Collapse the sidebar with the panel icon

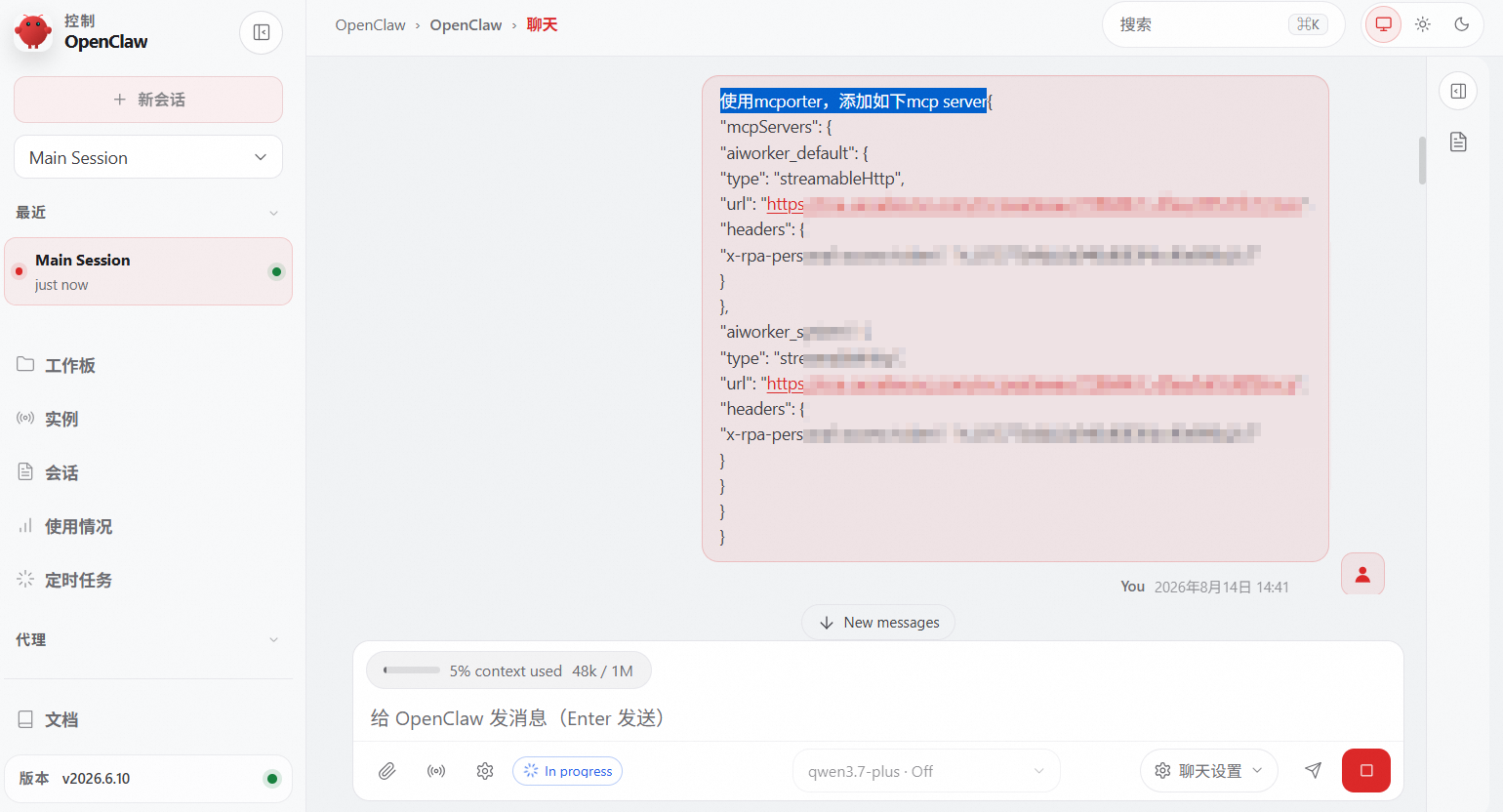pos(262,32)
